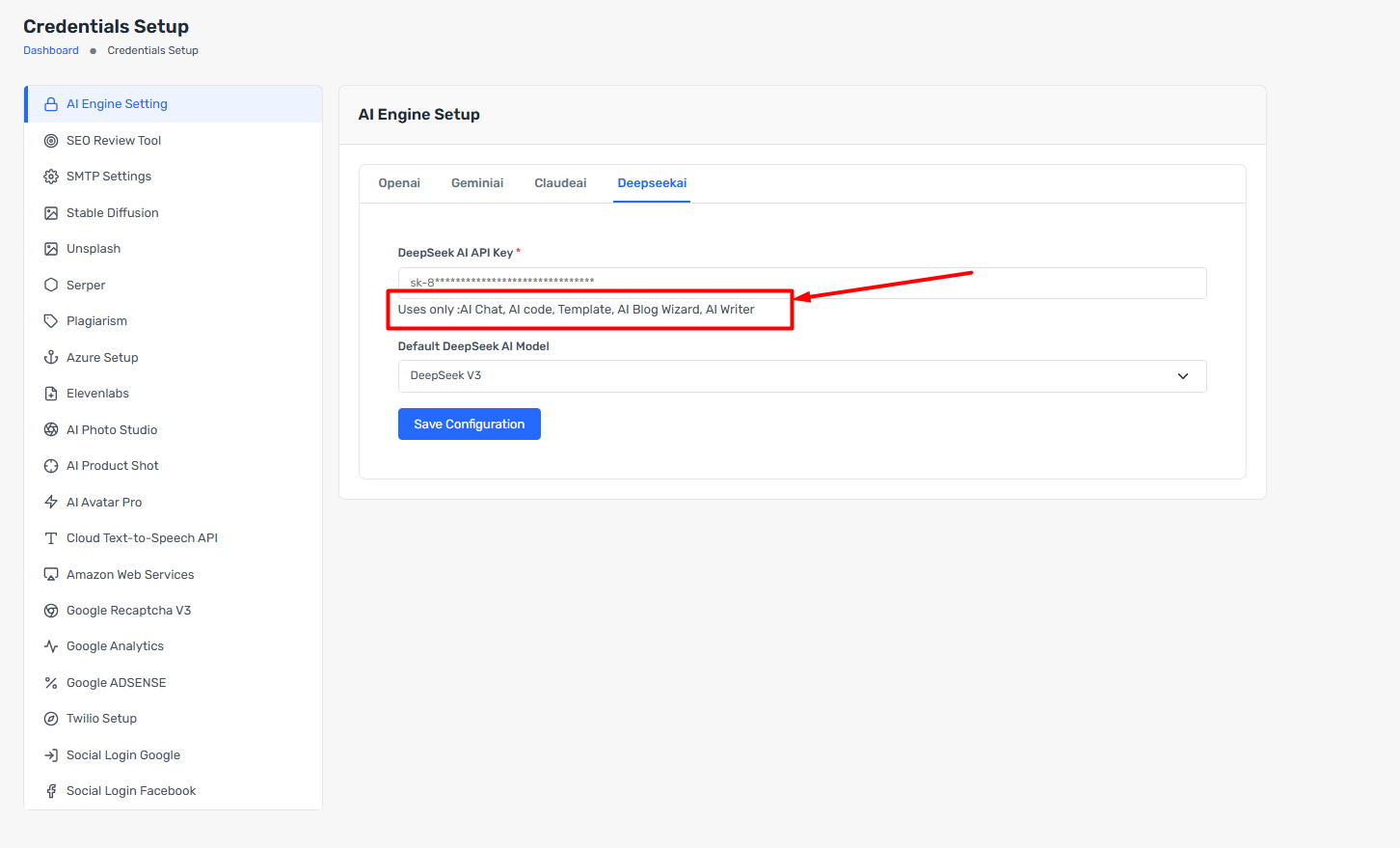Click the DeepSeek AI API Key field
This screenshot has width=1400, height=848.
[x=802, y=283]
